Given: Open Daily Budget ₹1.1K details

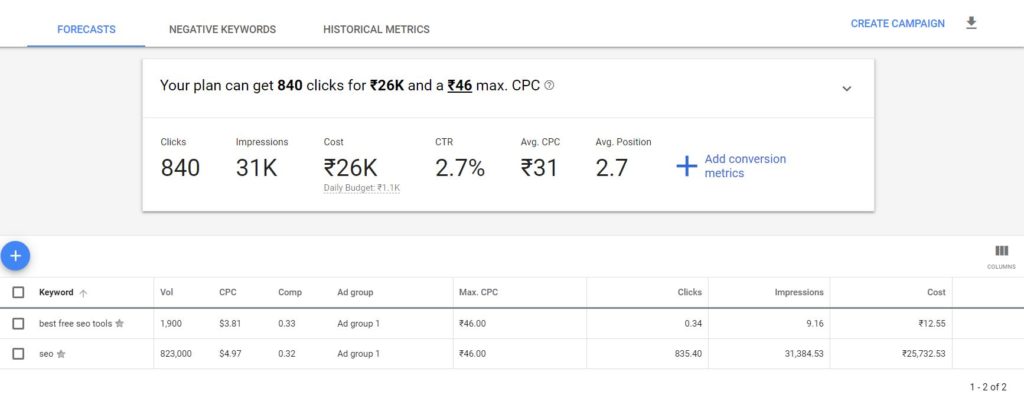Looking at the screenshot, I should [362, 188].
